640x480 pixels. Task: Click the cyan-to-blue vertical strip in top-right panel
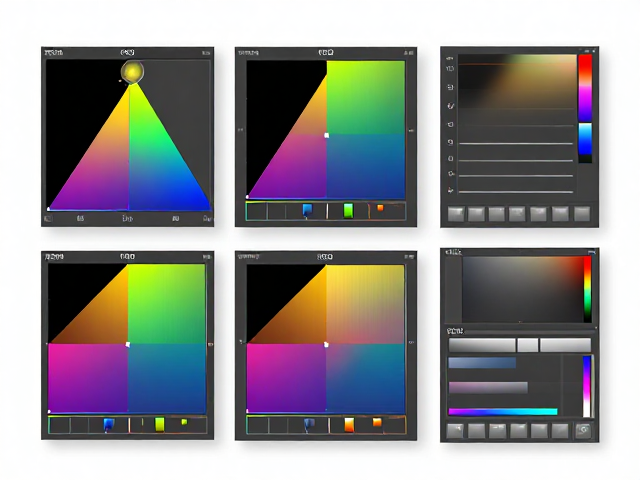click(x=585, y=139)
